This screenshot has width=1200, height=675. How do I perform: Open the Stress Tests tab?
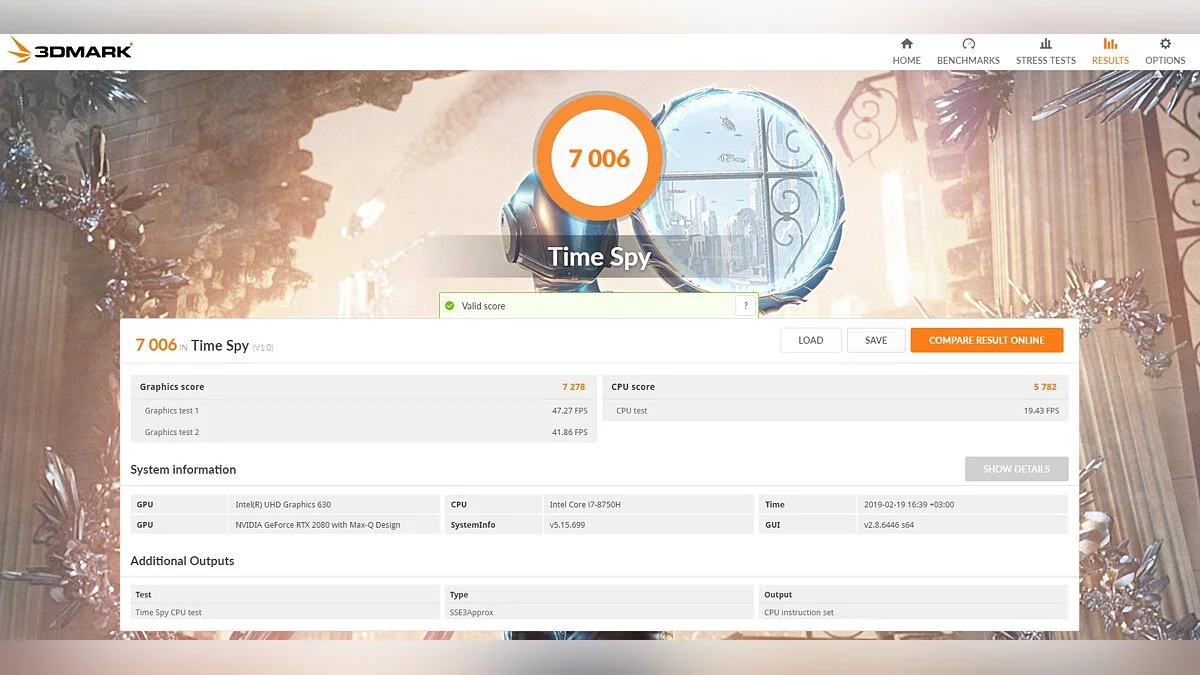click(x=1046, y=52)
